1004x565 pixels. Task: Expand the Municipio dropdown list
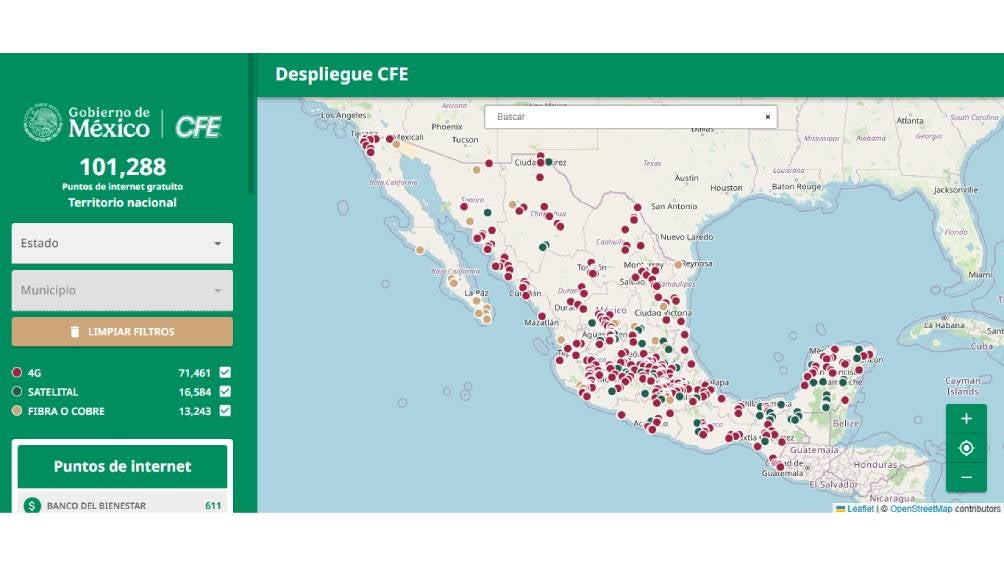point(122,290)
